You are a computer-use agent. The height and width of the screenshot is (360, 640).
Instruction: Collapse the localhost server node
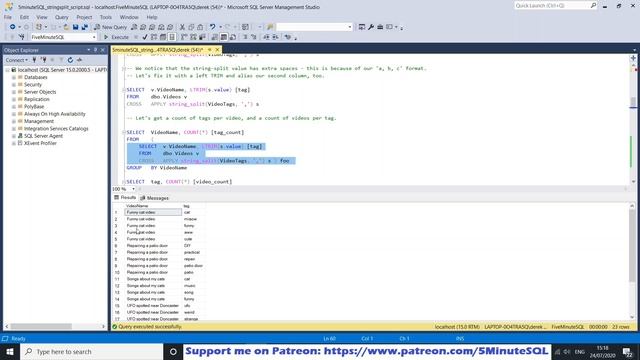pos(7,70)
